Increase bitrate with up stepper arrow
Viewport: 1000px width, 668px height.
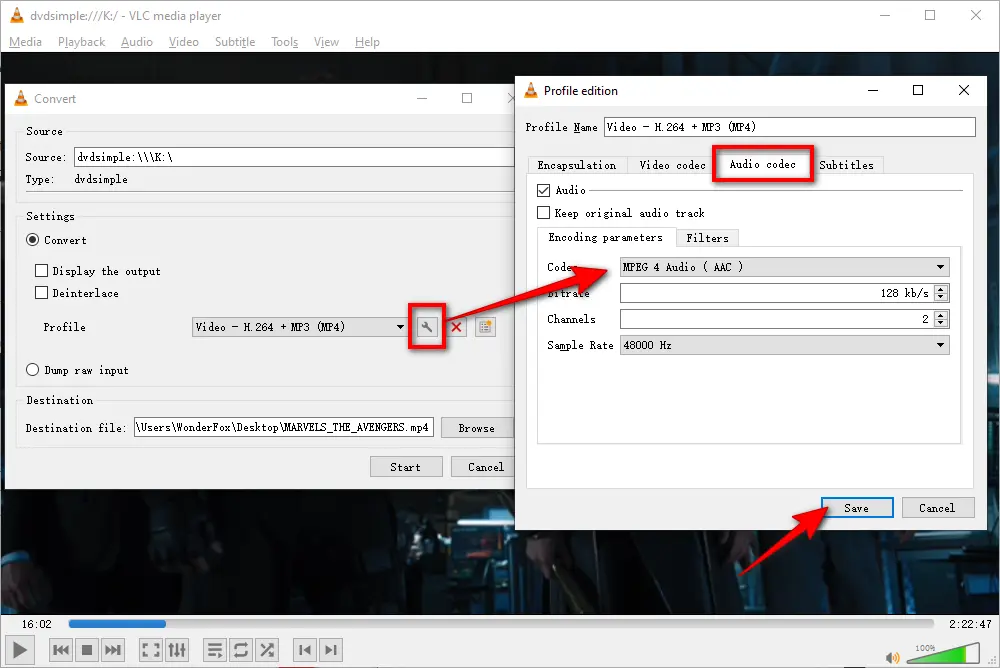(x=941, y=289)
